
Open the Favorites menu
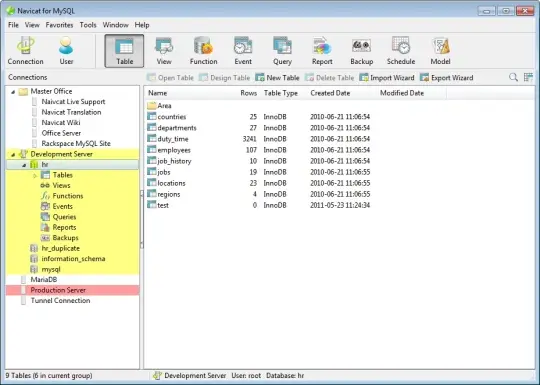pos(59,25)
